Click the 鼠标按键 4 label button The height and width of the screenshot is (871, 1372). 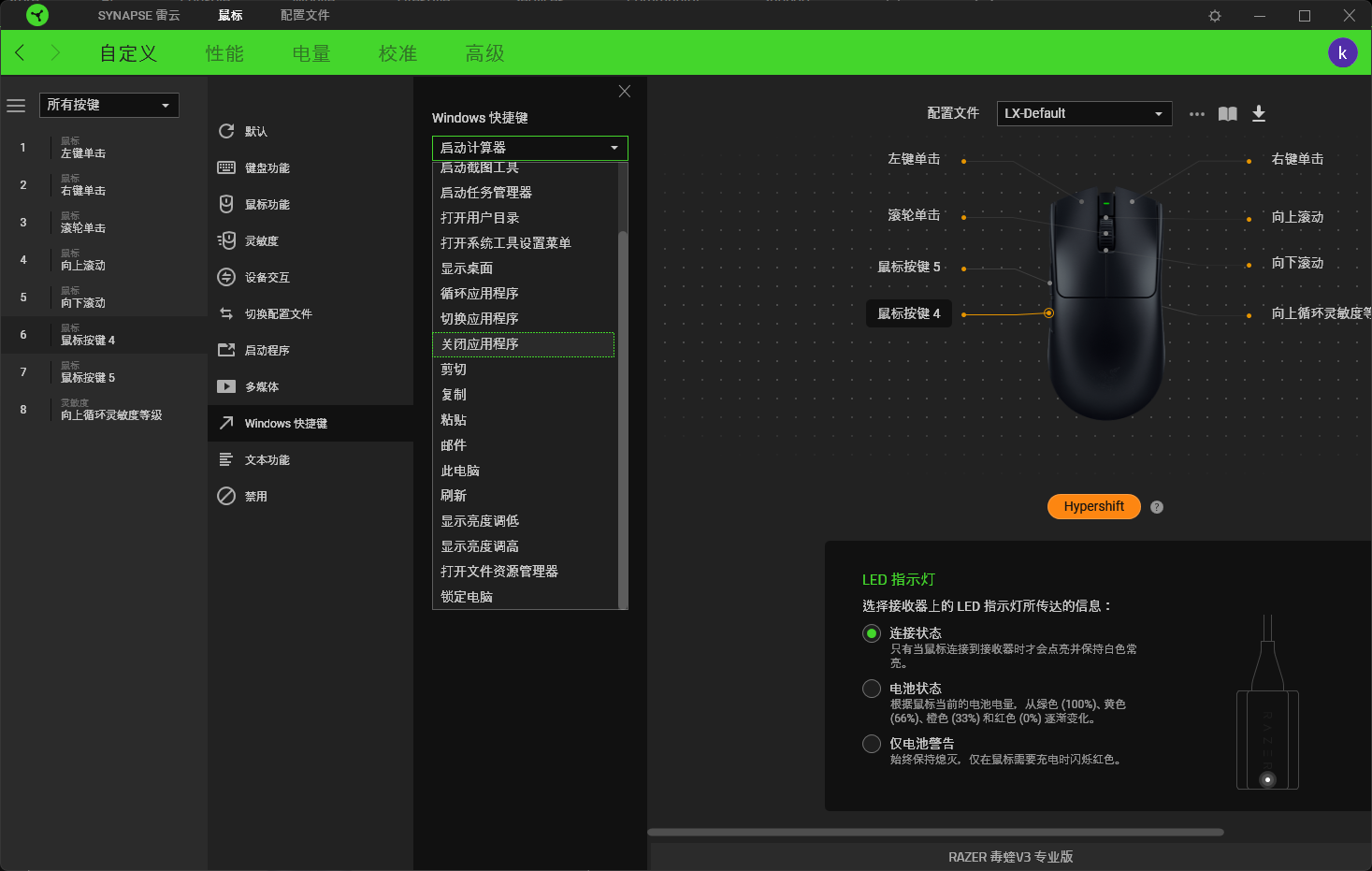[x=909, y=313]
